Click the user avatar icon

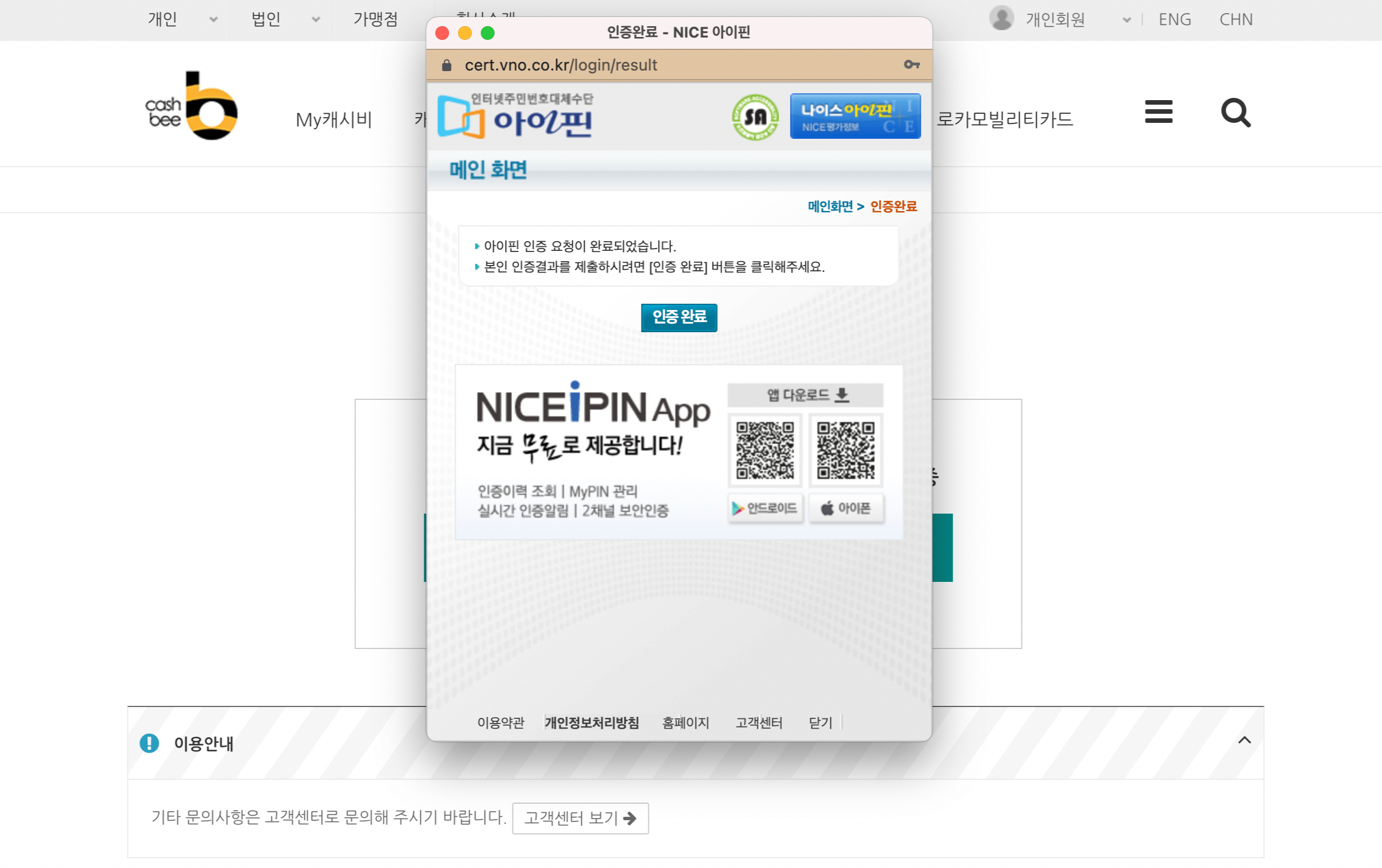pyautogui.click(x=1002, y=18)
